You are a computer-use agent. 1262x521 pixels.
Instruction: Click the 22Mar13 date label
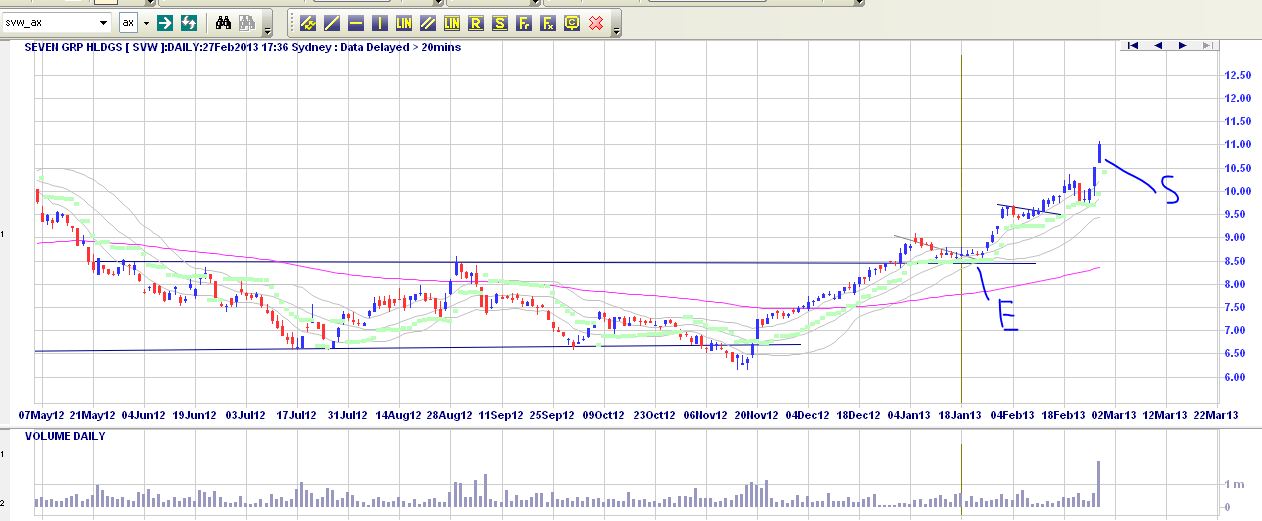pos(1216,414)
